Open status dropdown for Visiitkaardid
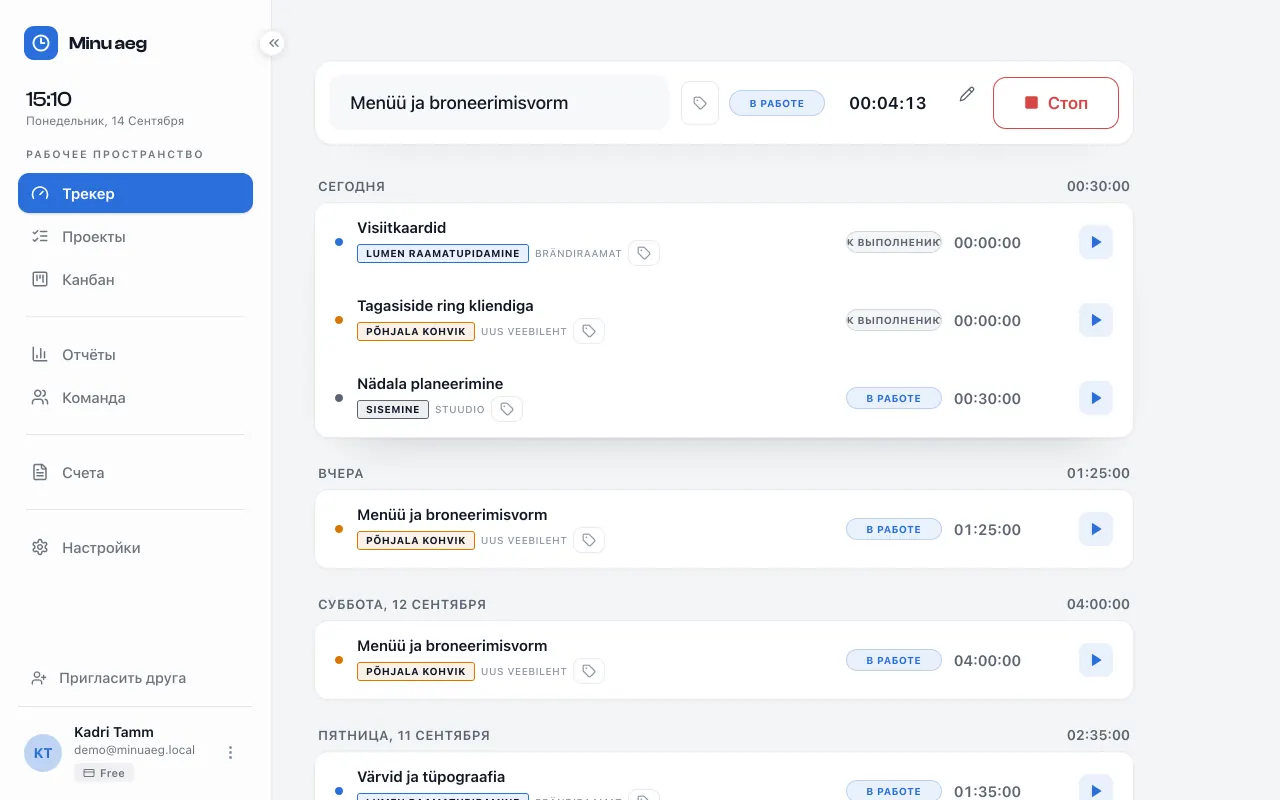Screen dimensions: 1280x800 pos(894,242)
